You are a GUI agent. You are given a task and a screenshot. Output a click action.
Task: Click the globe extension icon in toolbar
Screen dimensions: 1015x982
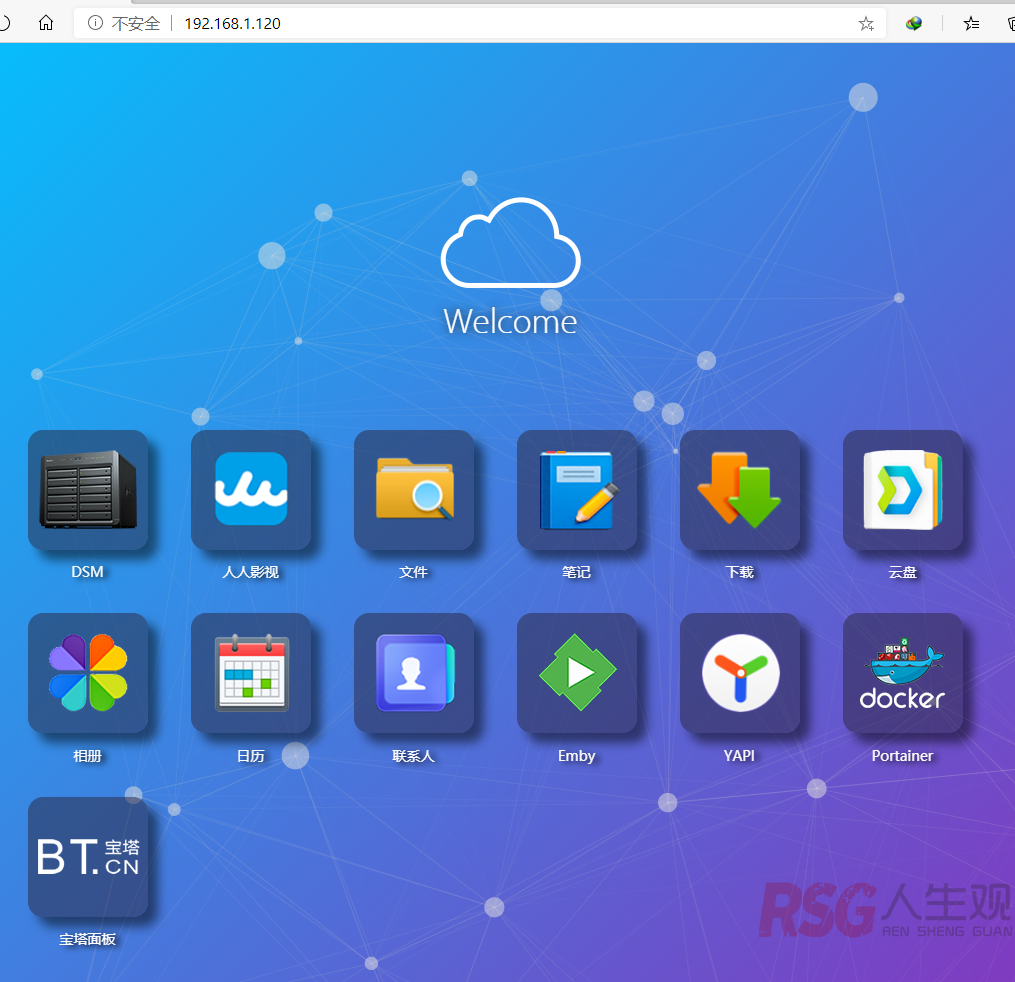[x=914, y=24]
